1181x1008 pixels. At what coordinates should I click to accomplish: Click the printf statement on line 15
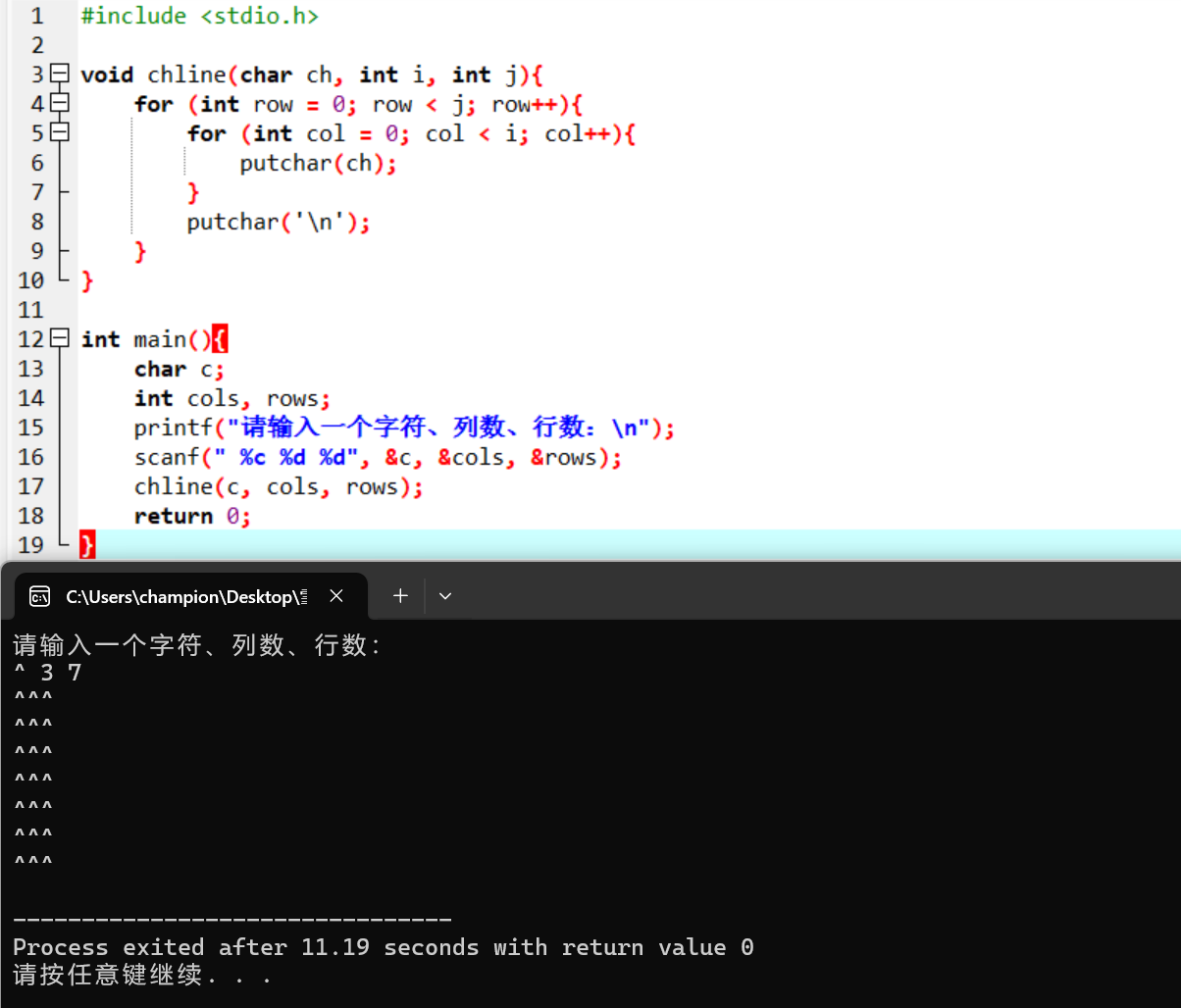click(x=405, y=428)
